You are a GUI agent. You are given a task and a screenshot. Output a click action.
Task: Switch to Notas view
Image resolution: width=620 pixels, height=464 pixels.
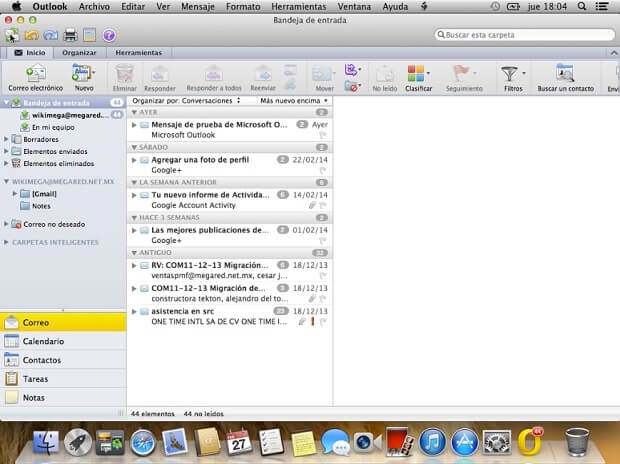click(x=63, y=398)
